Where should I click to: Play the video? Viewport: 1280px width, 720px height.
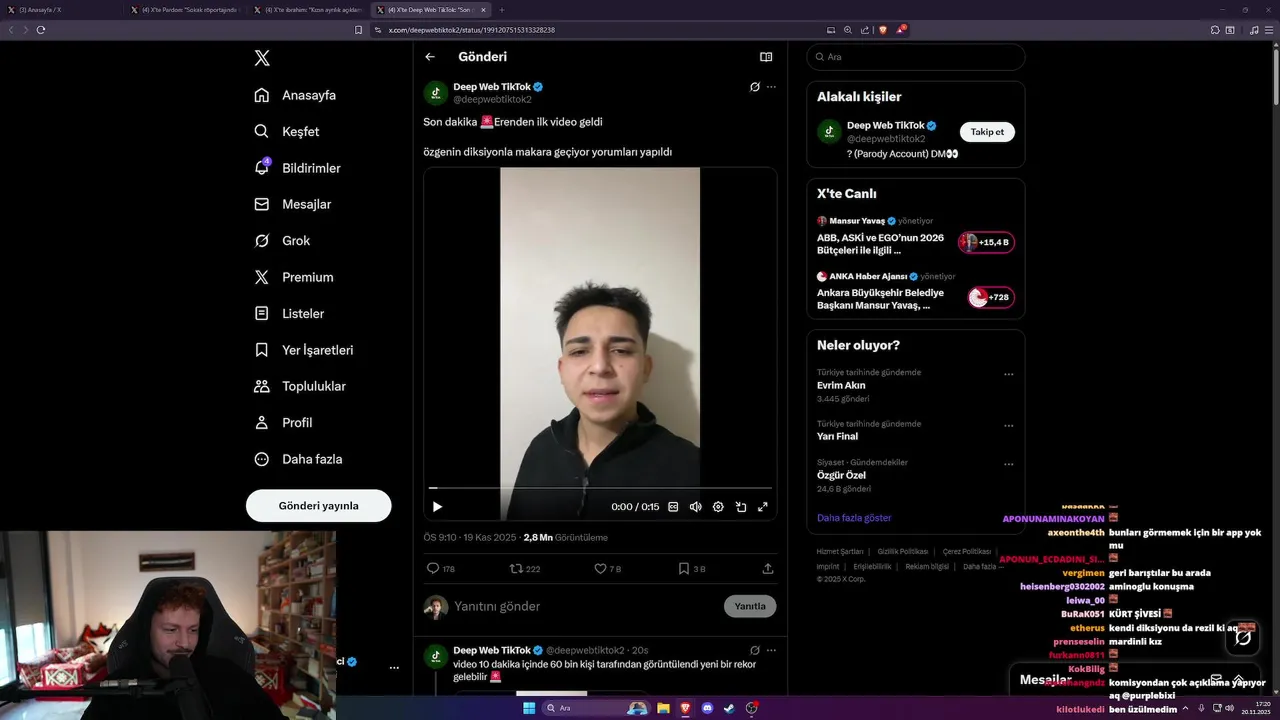[x=437, y=507]
